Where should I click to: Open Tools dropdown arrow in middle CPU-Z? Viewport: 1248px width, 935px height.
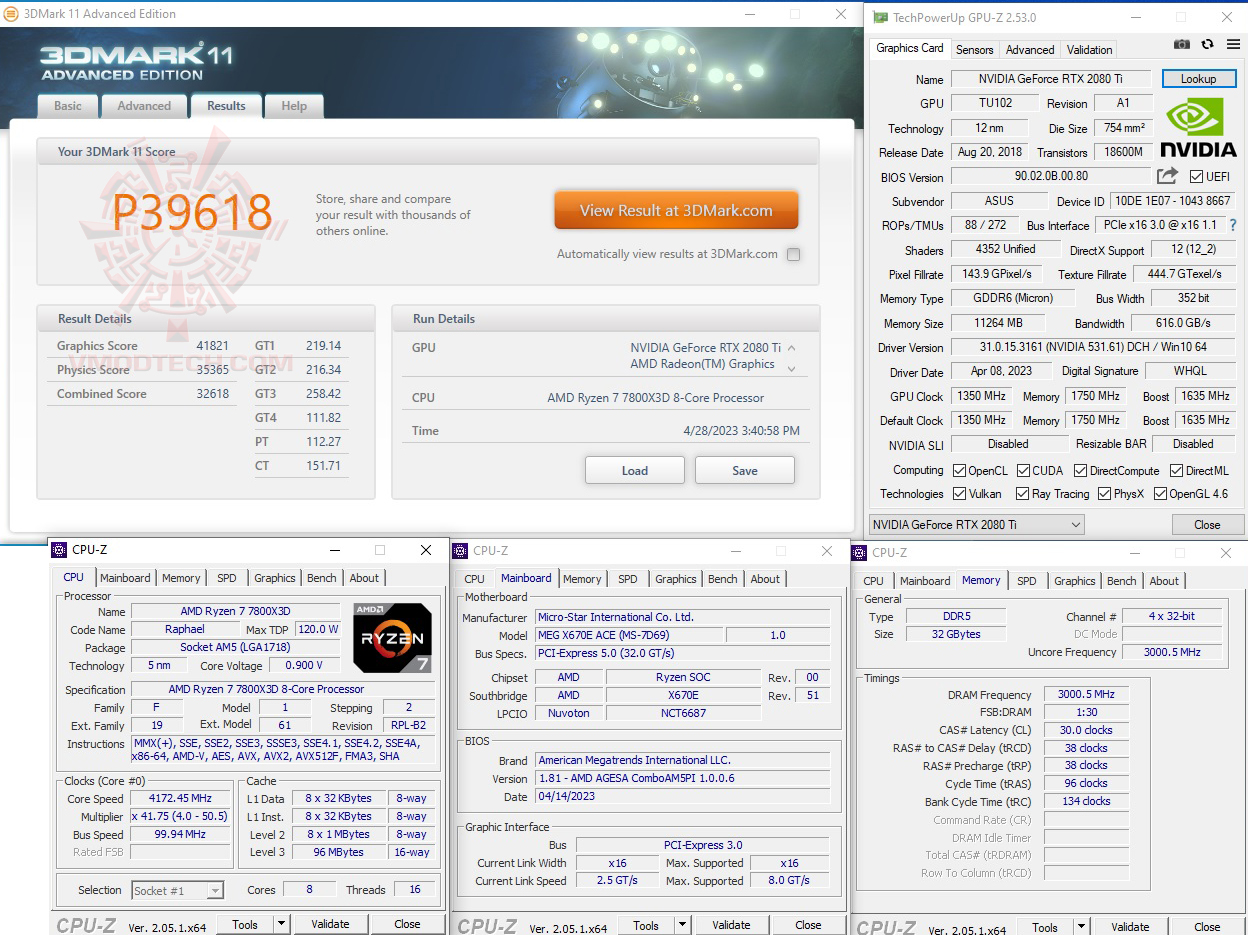click(x=682, y=925)
